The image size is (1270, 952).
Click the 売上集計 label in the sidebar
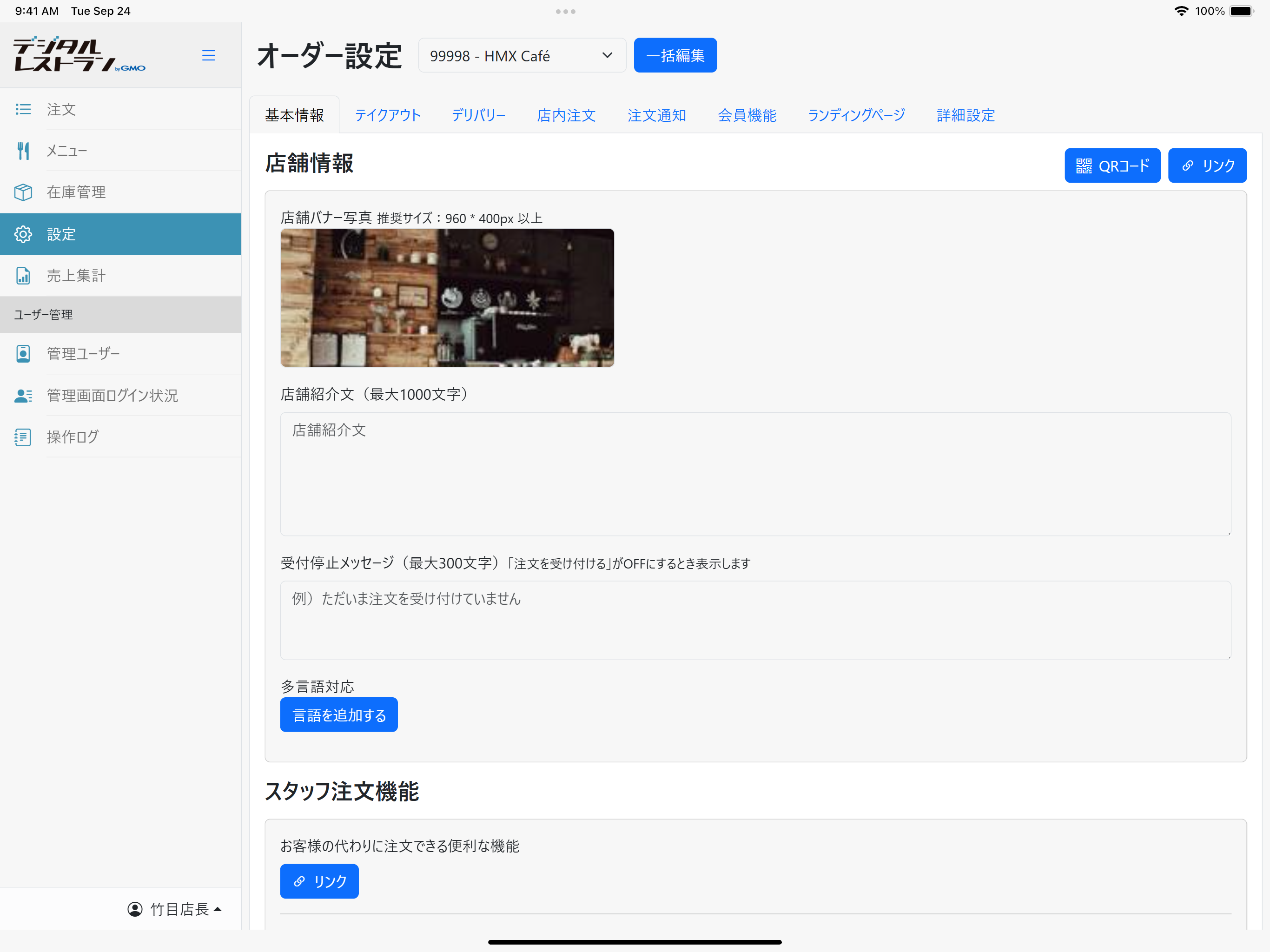[76, 276]
